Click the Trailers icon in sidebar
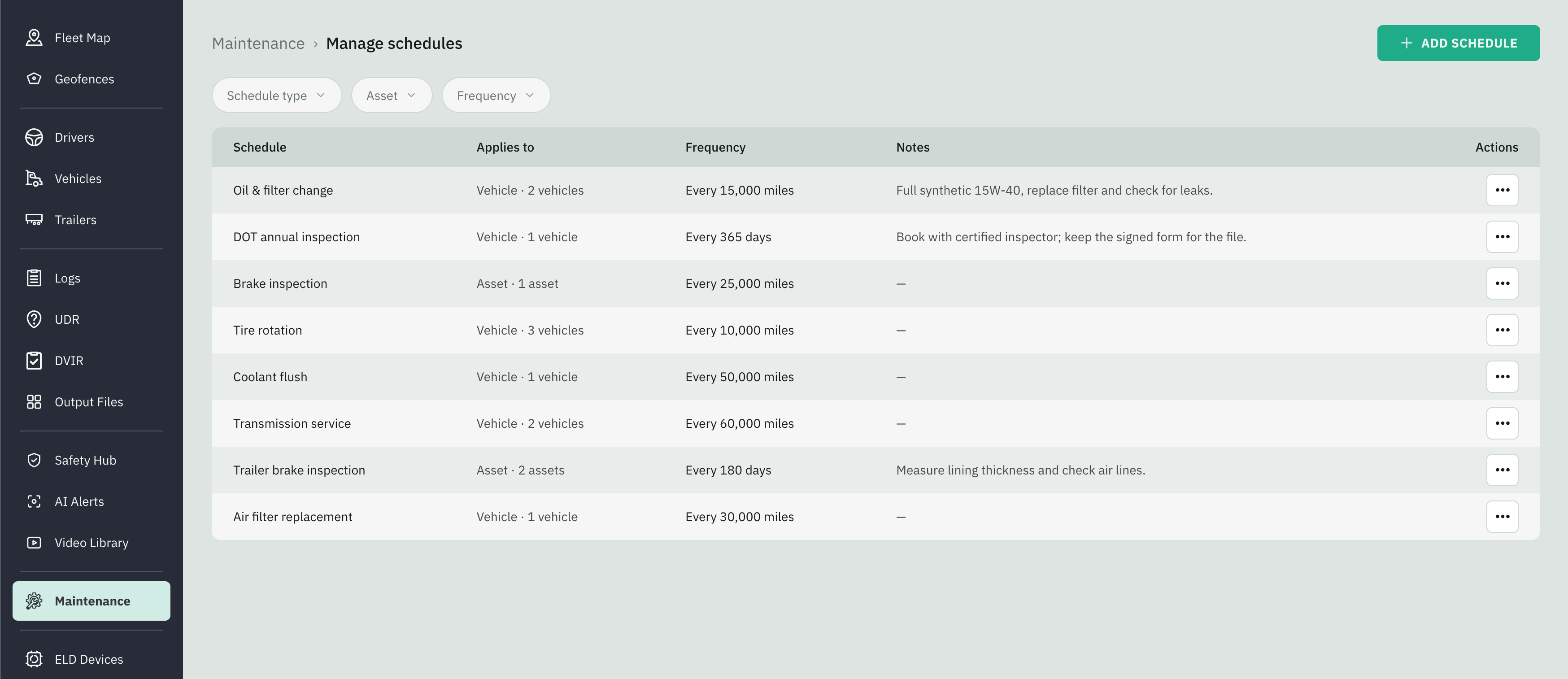Image resolution: width=1568 pixels, height=679 pixels. pyautogui.click(x=34, y=220)
